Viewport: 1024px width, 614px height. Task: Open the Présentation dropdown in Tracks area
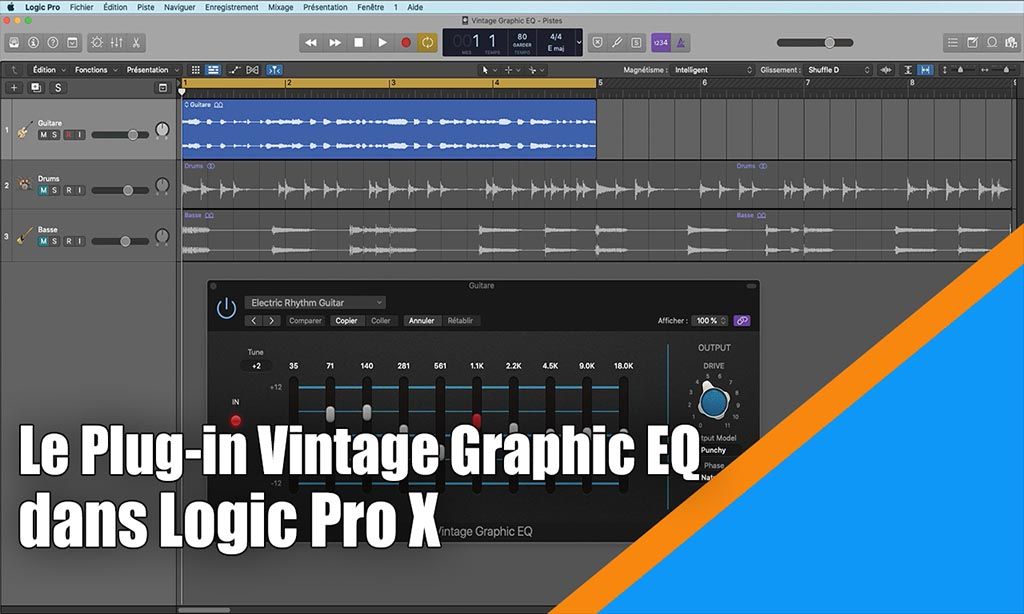click(153, 70)
